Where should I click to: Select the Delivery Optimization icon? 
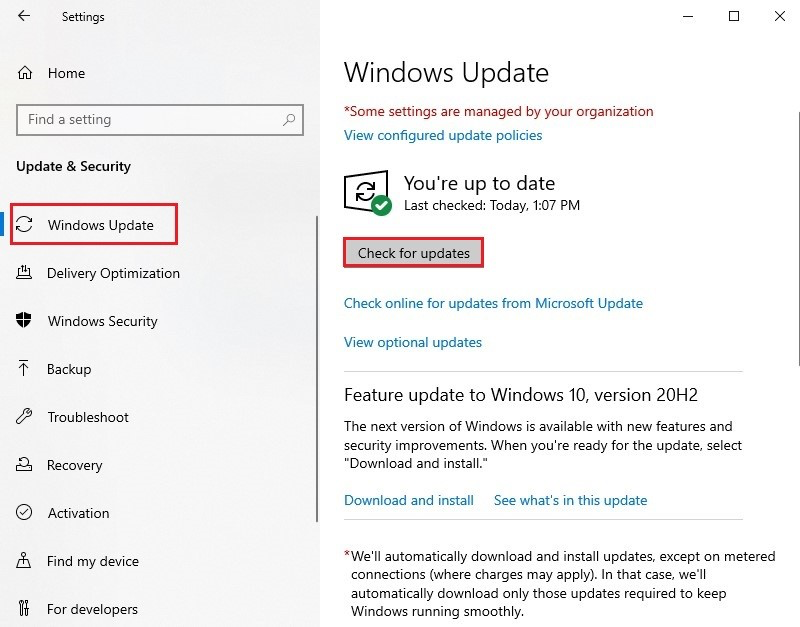24,273
